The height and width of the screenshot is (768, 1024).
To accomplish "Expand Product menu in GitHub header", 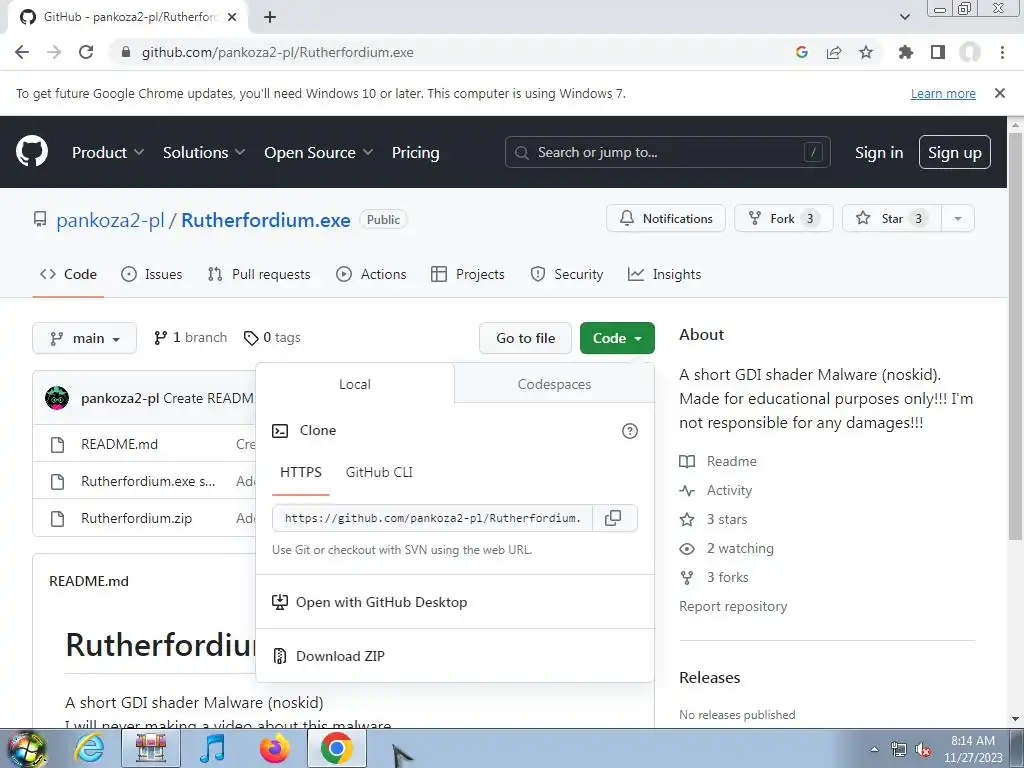I will tap(108, 152).
